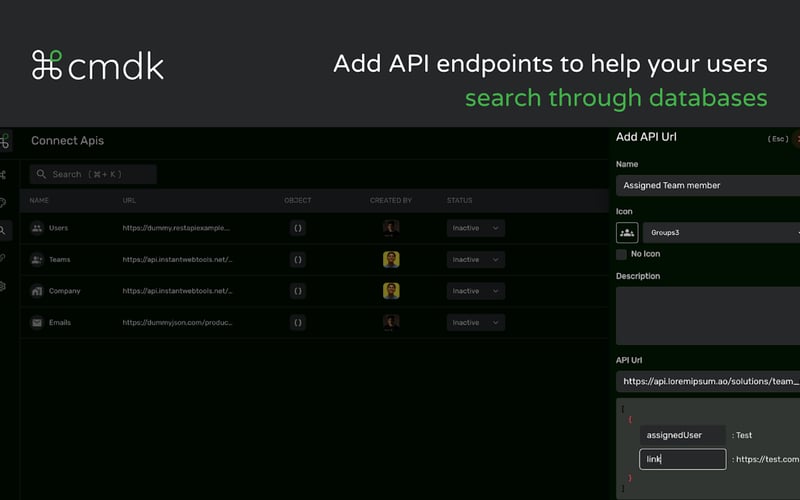800x500 pixels.
Task: Click the dummy.restapiexample URL in Users row
Action: click(x=176, y=228)
